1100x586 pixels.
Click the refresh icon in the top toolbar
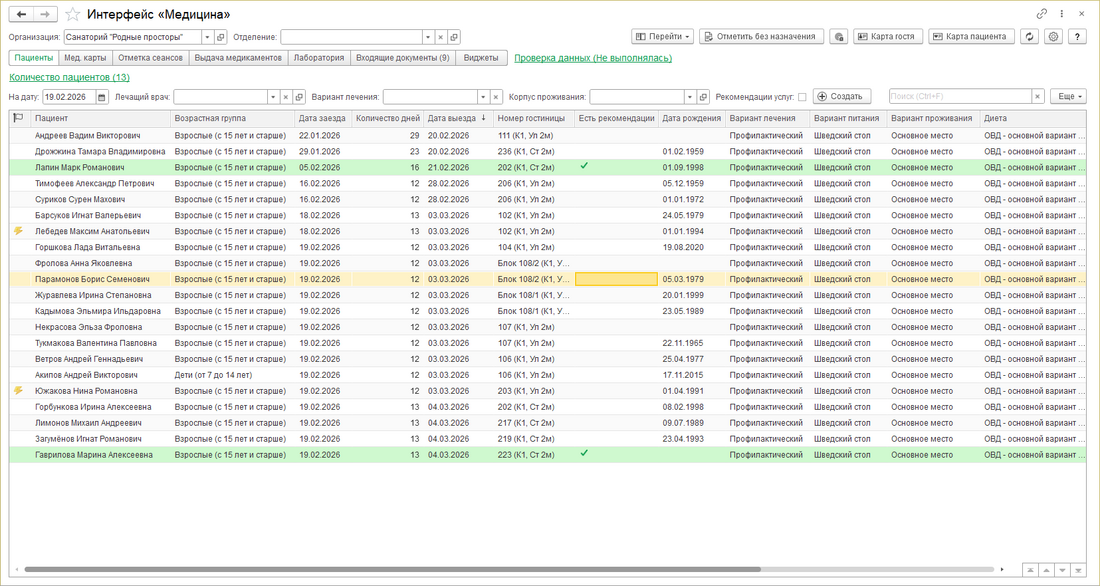pos(1029,37)
